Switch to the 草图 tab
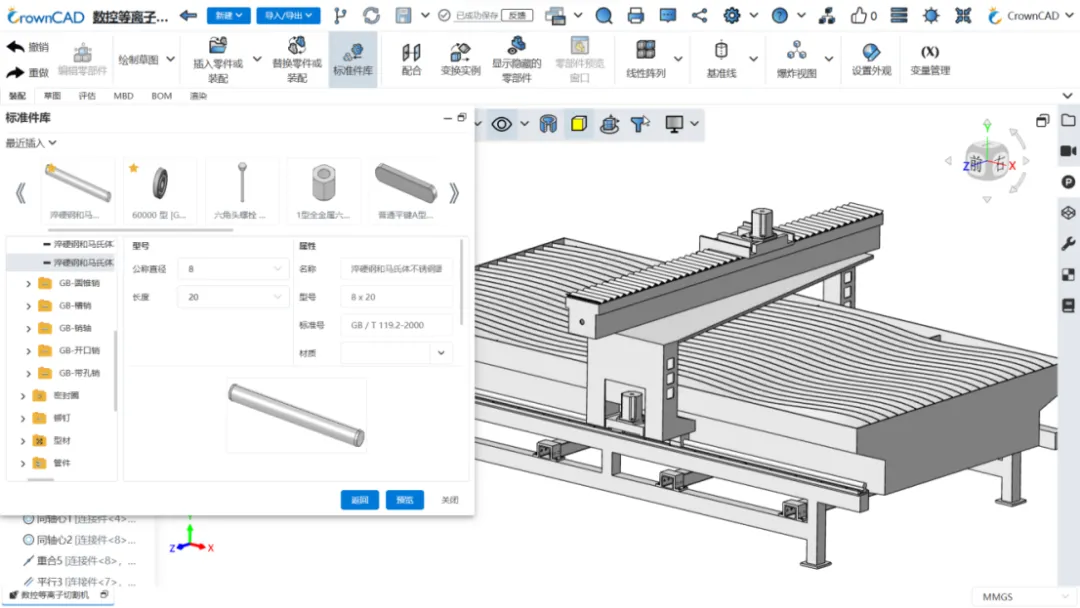The width and height of the screenshot is (1080, 608). 52,96
